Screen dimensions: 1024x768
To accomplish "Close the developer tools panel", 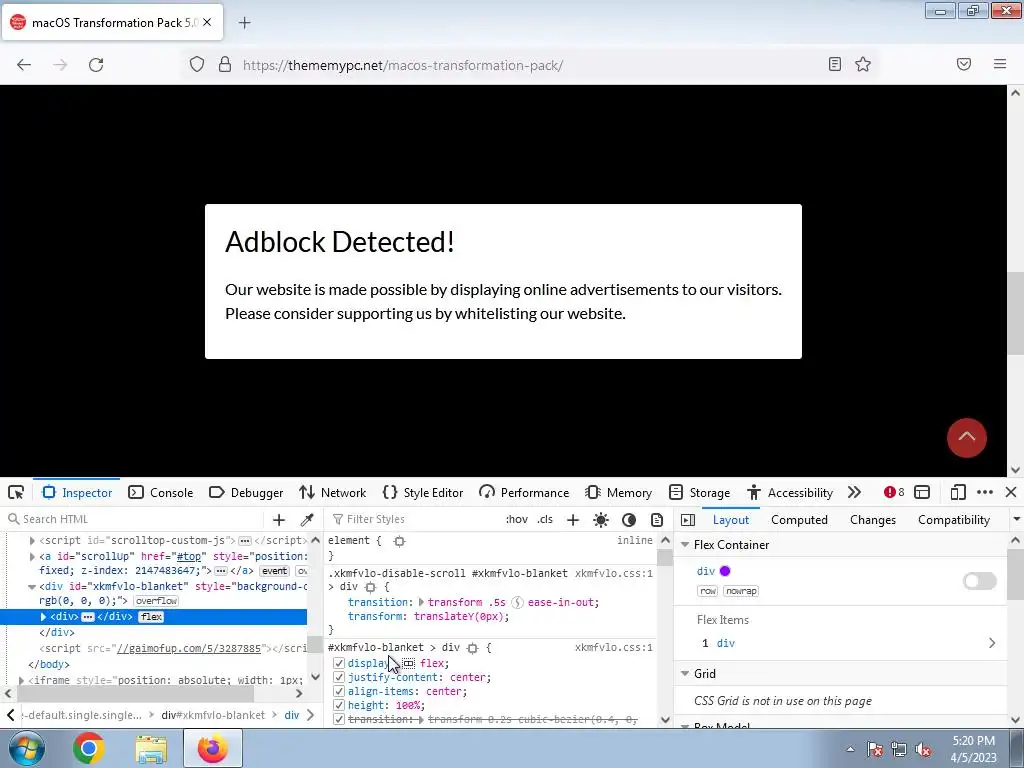I will [1011, 492].
